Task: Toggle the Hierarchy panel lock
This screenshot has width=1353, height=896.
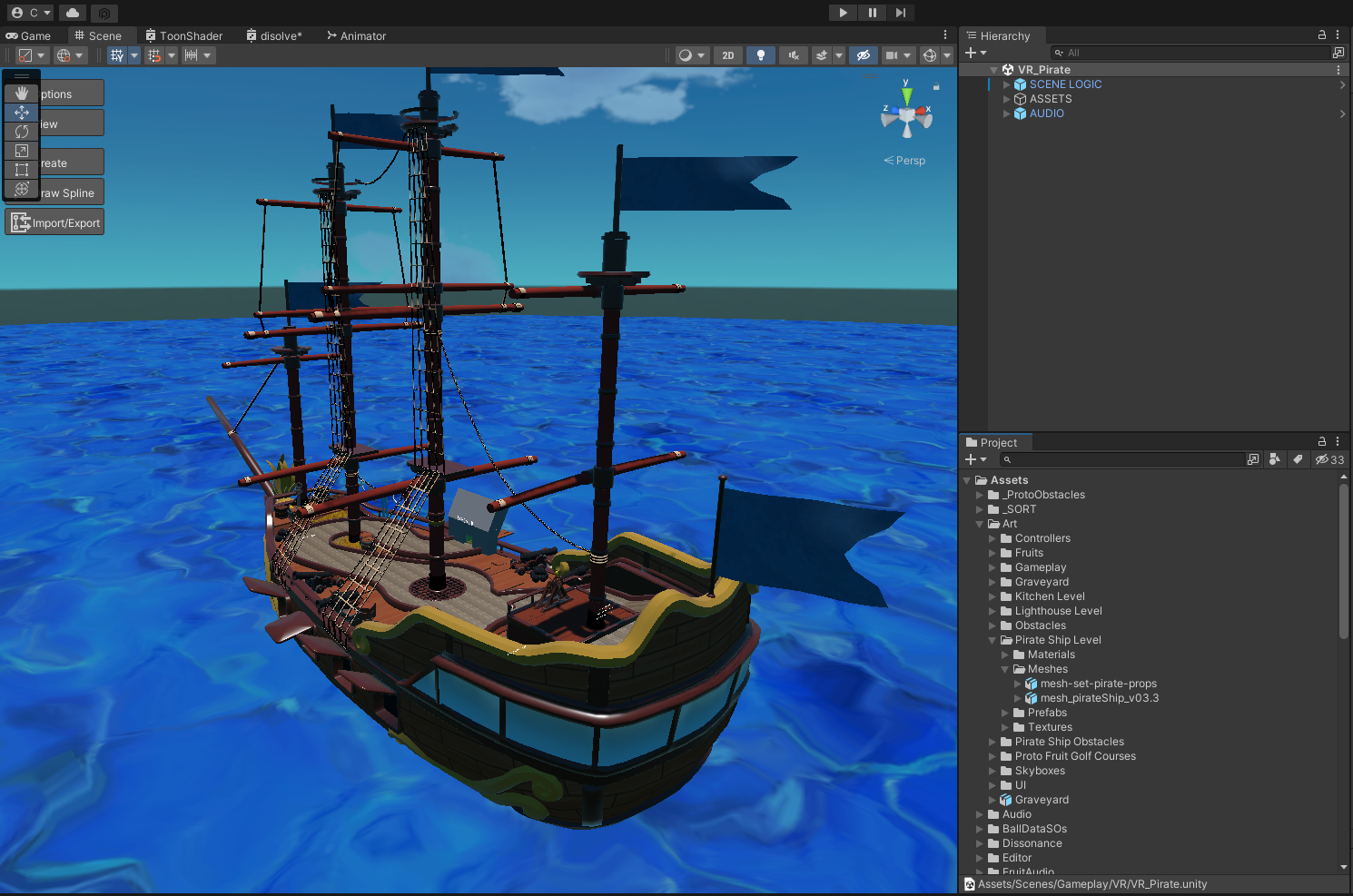Action: [x=1322, y=34]
